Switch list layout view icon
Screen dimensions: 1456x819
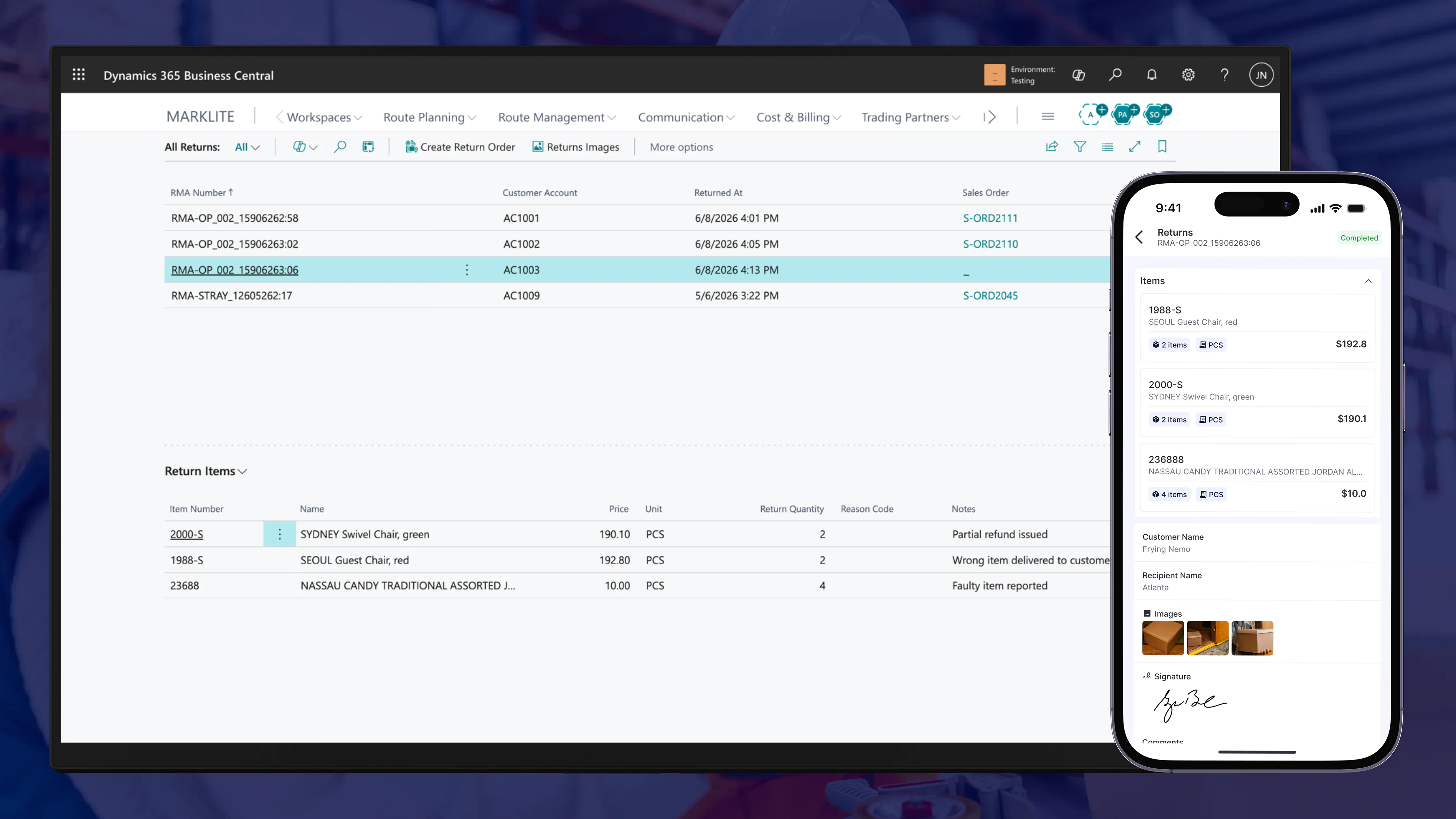pyautogui.click(x=1107, y=147)
